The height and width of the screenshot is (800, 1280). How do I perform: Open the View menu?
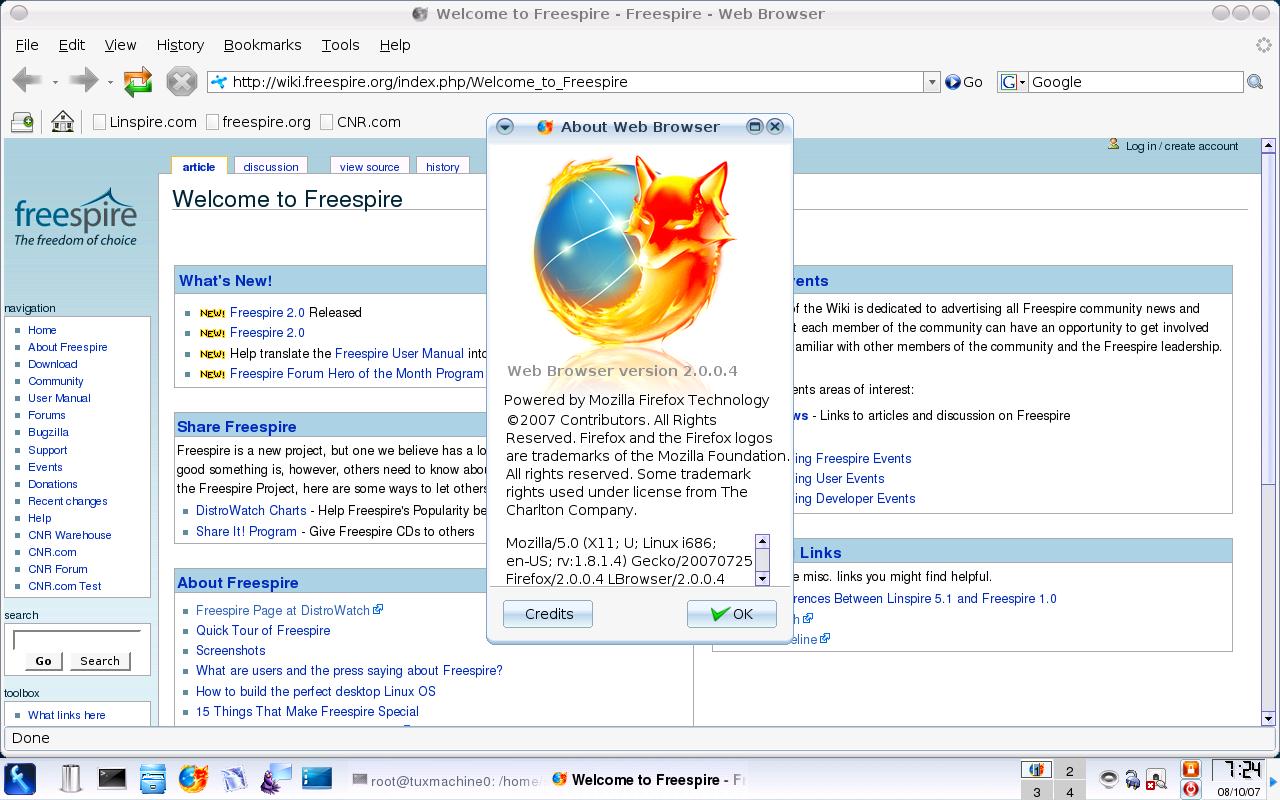click(120, 45)
